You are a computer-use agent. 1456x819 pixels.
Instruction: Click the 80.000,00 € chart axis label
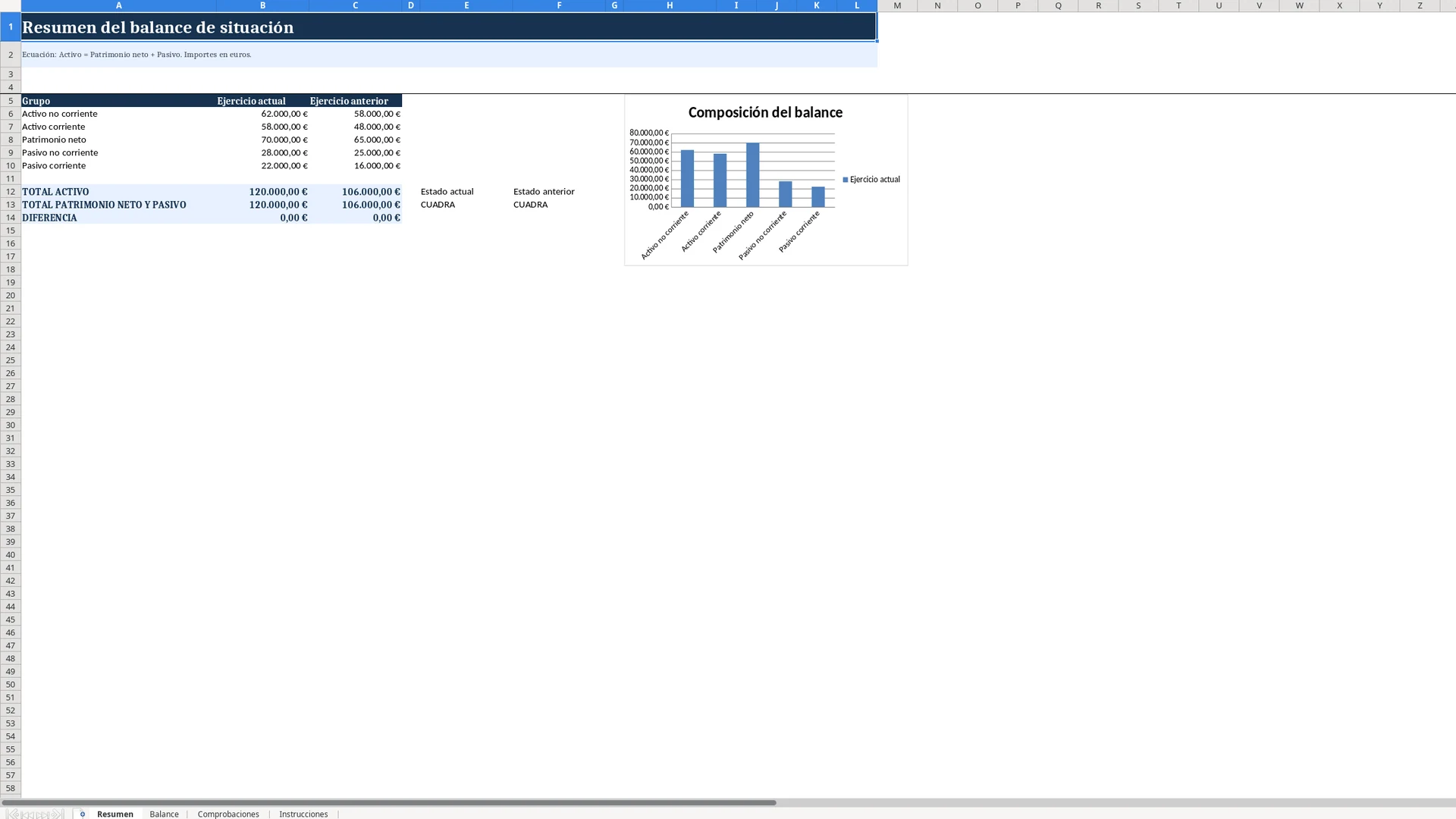tap(649, 133)
